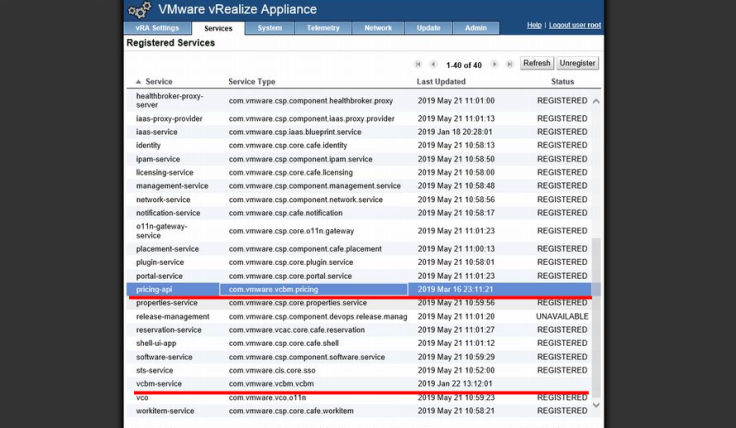Viewport: 736px width, 428px height.
Task: Click REGISTERED status of identity row
Action: [x=562, y=145]
